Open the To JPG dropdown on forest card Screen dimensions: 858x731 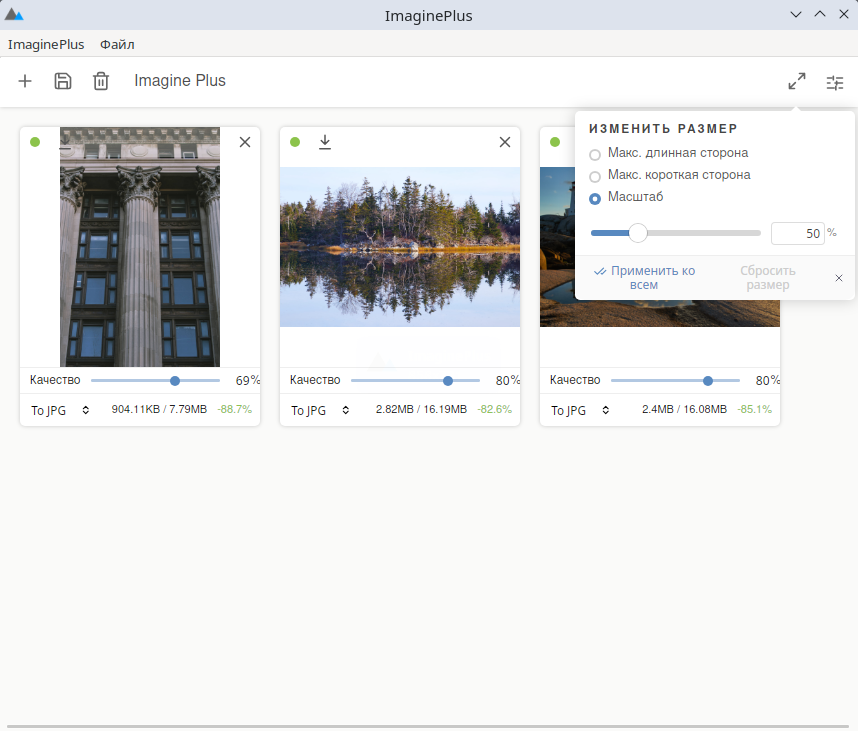(320, 410)
